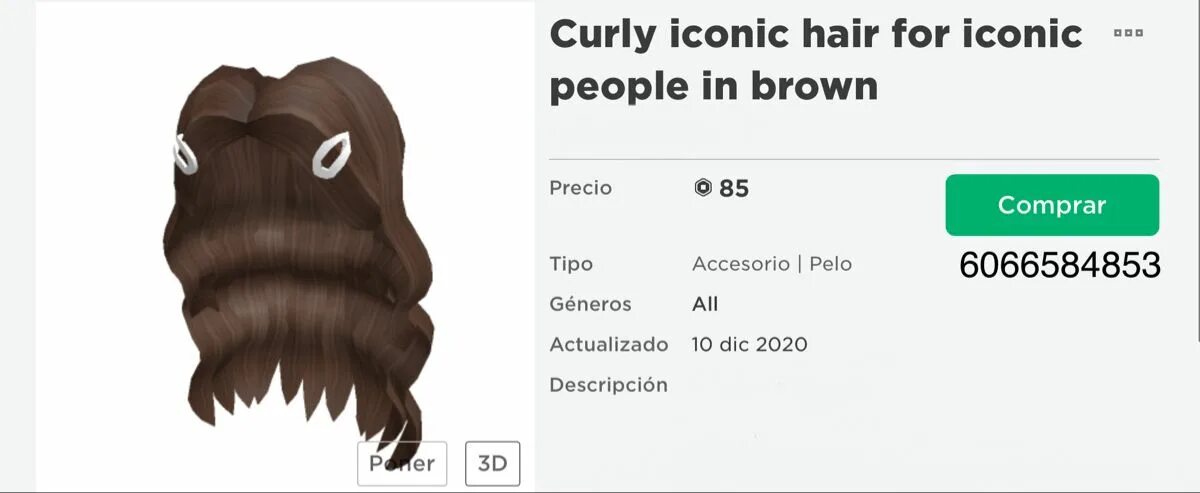The height and width of the screenshot is (493, 1200).
Task: Click the price value 85
Action: tap(734, 188)
